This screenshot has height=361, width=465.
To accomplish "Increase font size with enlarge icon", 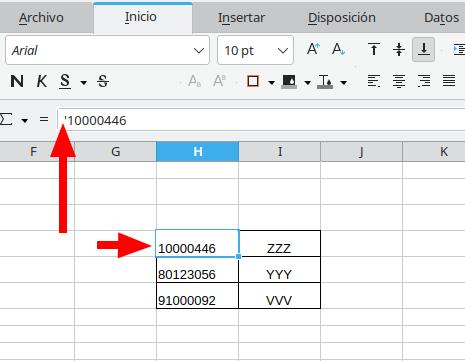I will click(313, 49).
